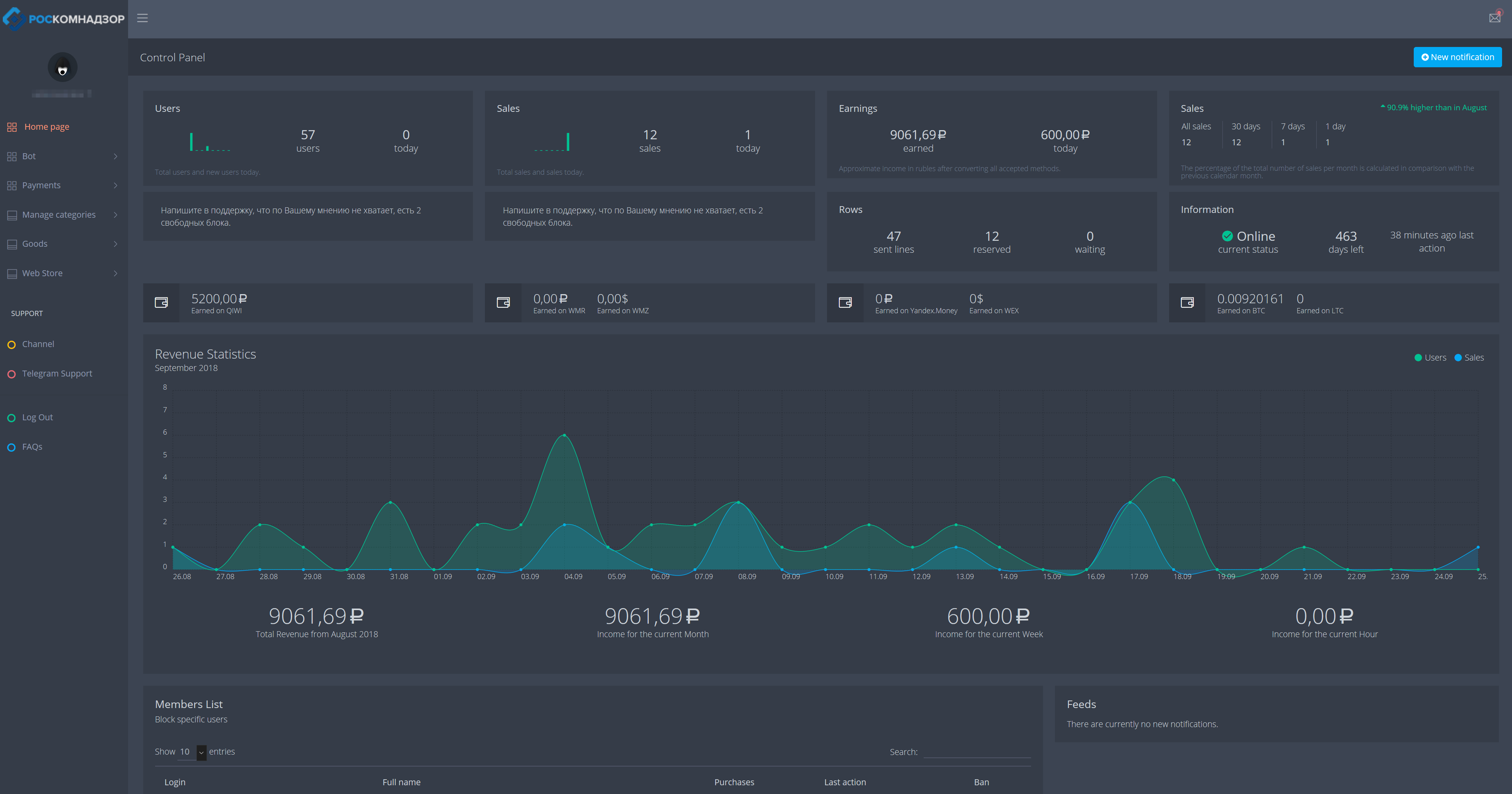Viewport: 1512px width, 794px height.
Task: Click the '463 days left' value
Action: click(x=1346, y=242)
